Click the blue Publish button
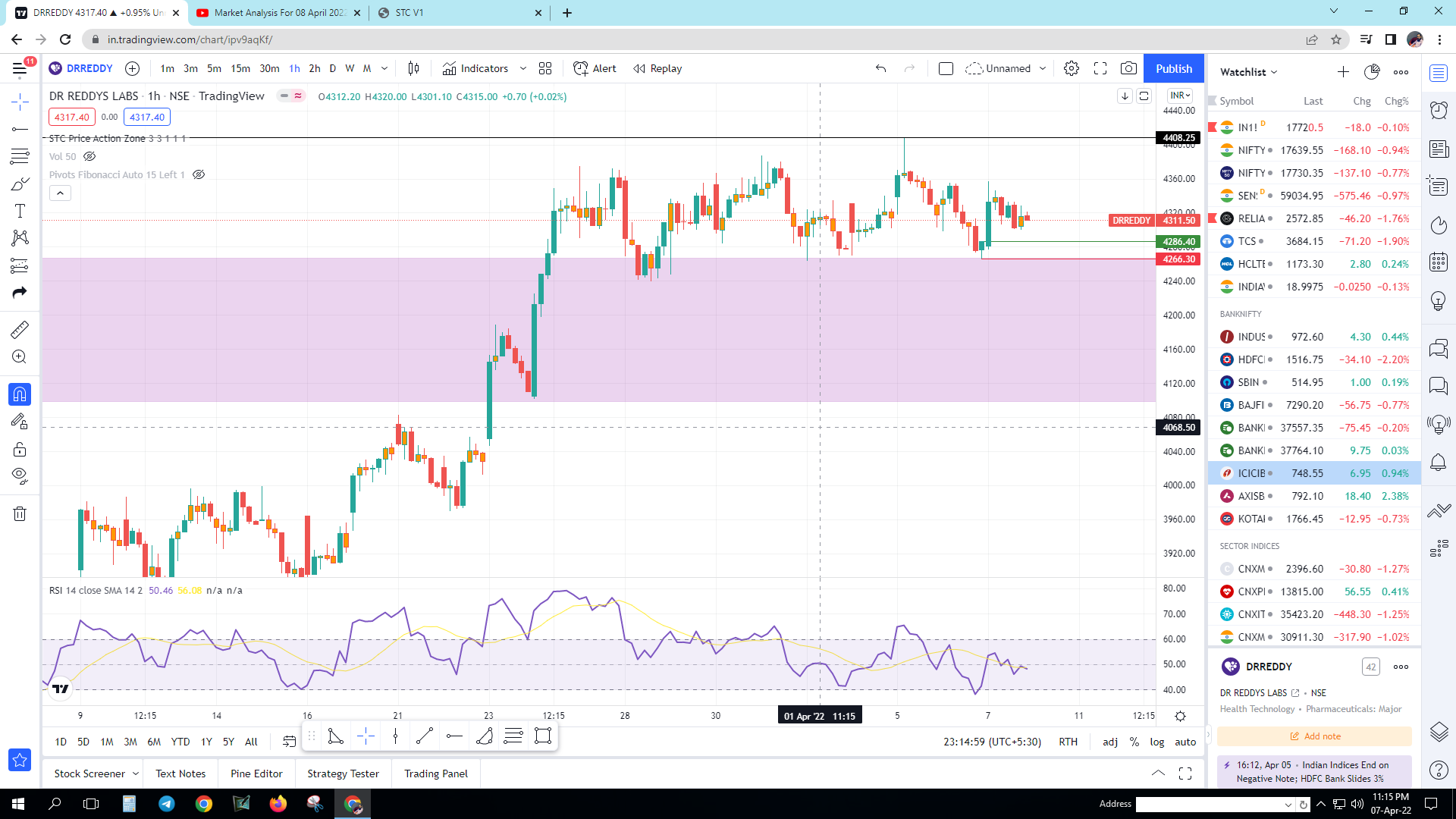Screen dimensions: 1456x819 click(x=1173, y=68)
